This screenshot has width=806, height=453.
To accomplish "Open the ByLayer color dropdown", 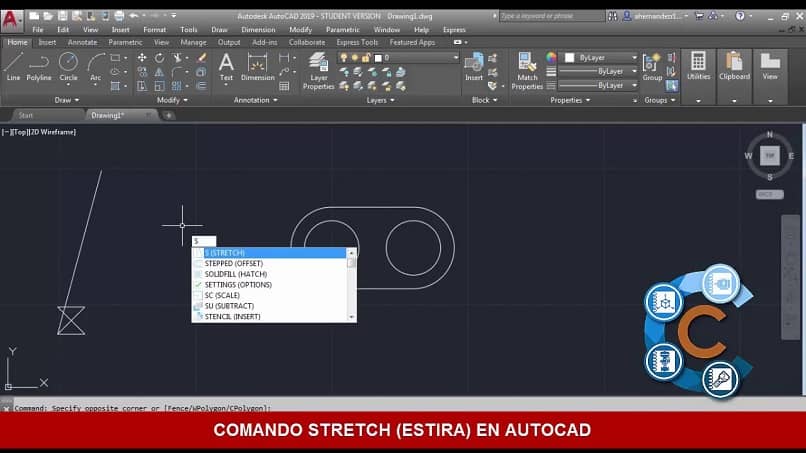I will pos(600,58).
